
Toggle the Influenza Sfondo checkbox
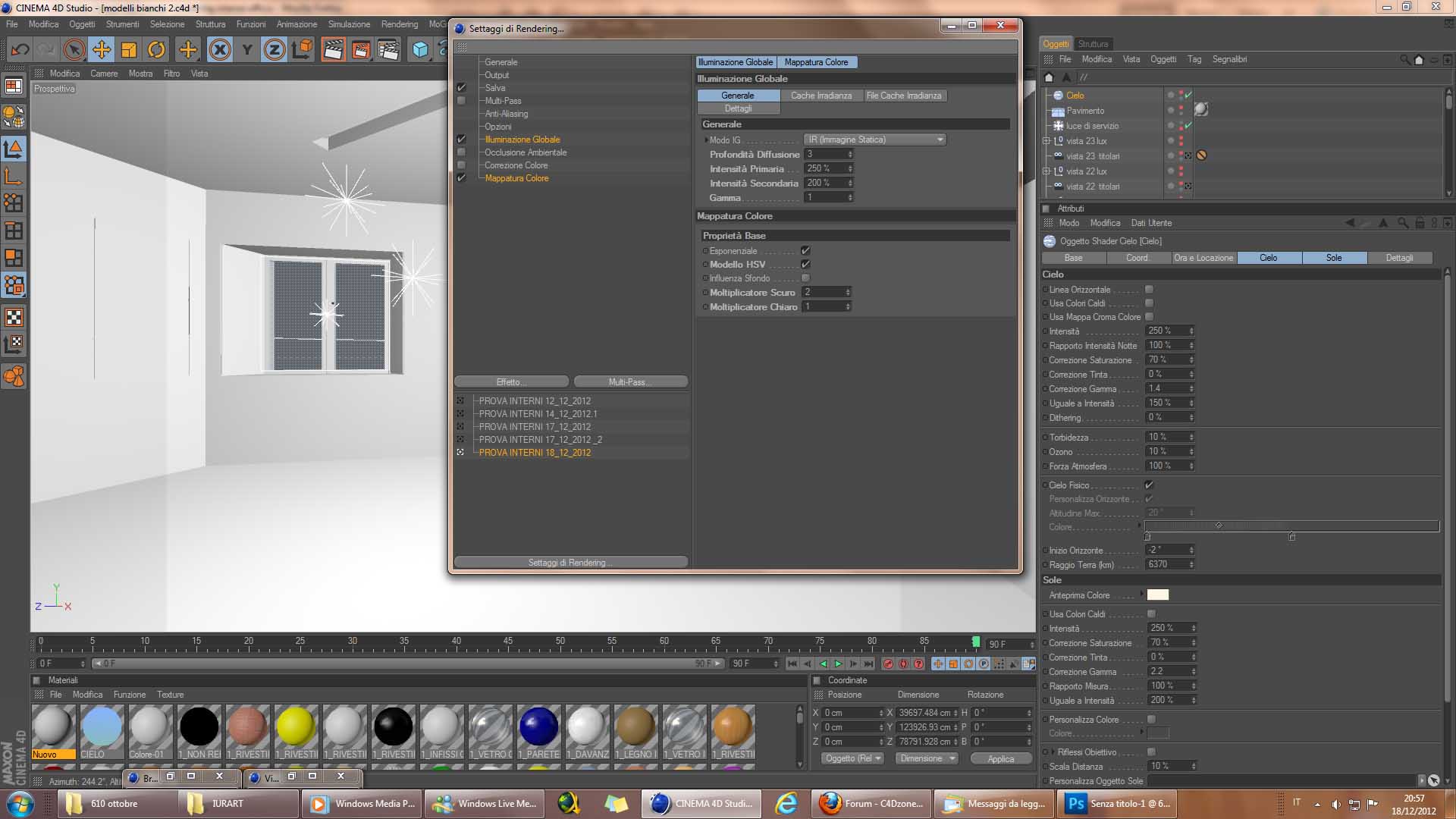click(x=805, y=278)
